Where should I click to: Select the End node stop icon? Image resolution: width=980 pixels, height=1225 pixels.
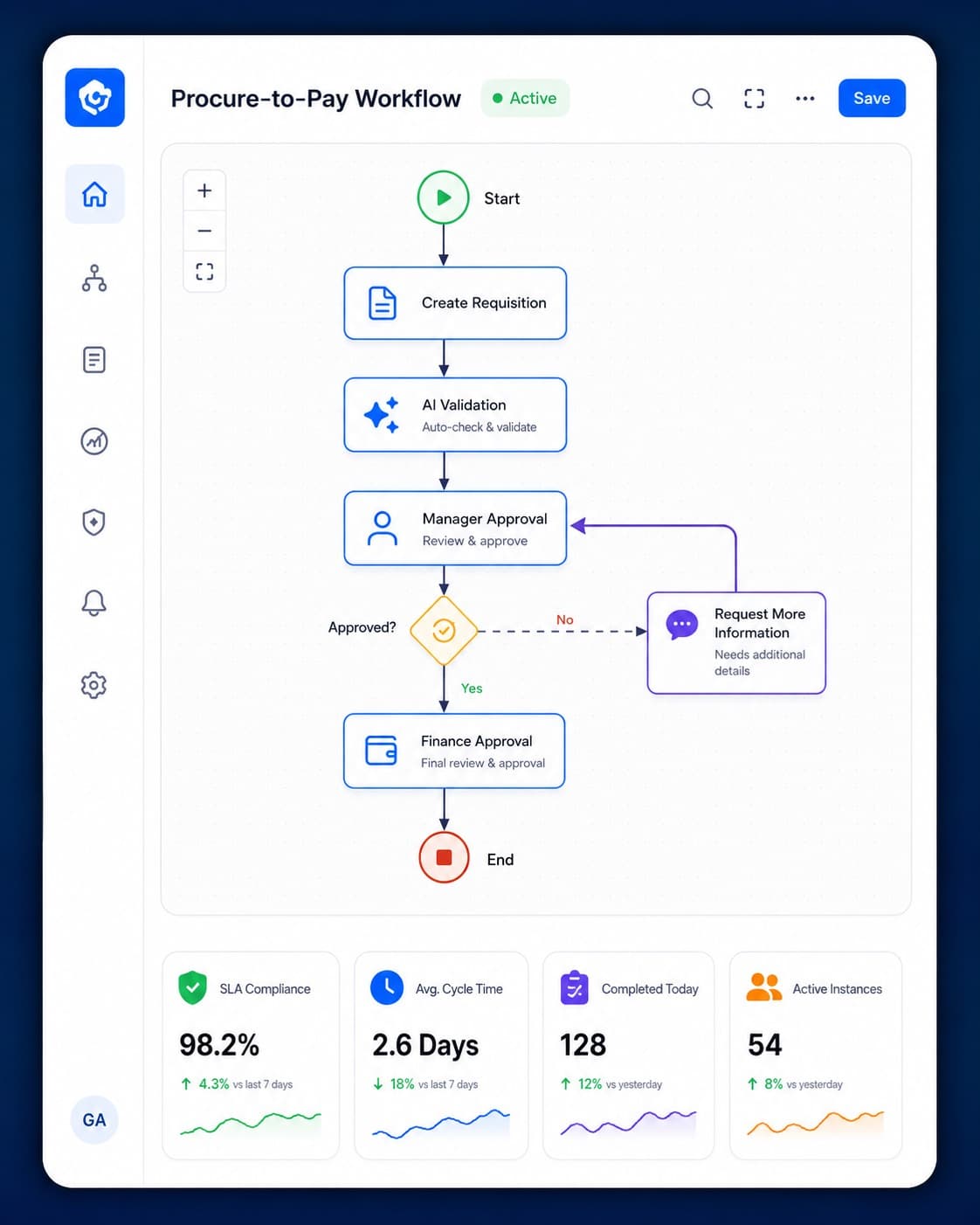(x=444, y=858)
